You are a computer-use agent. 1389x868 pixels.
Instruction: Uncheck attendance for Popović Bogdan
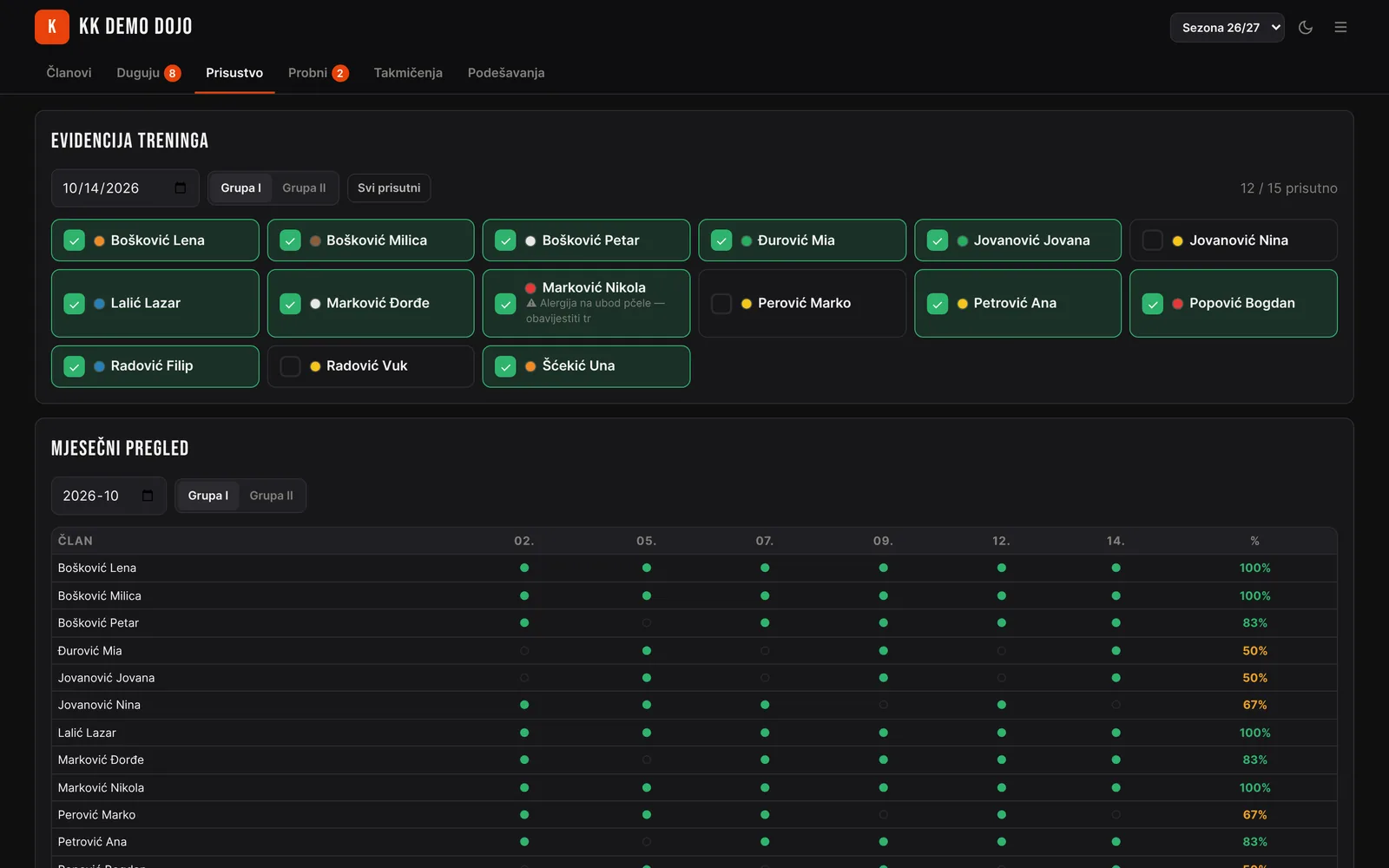pos(1153,303)
